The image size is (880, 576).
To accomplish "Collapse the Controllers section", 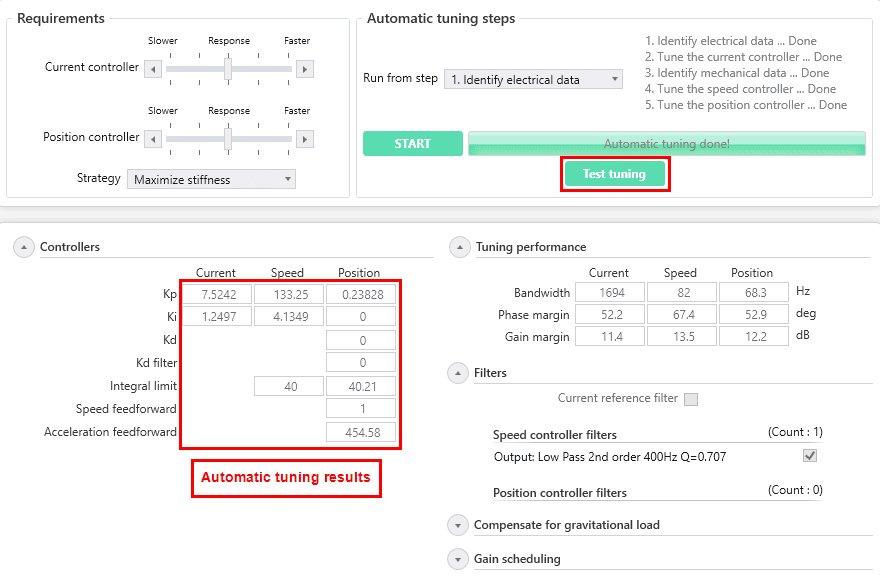I will click(x=24, y=247).
